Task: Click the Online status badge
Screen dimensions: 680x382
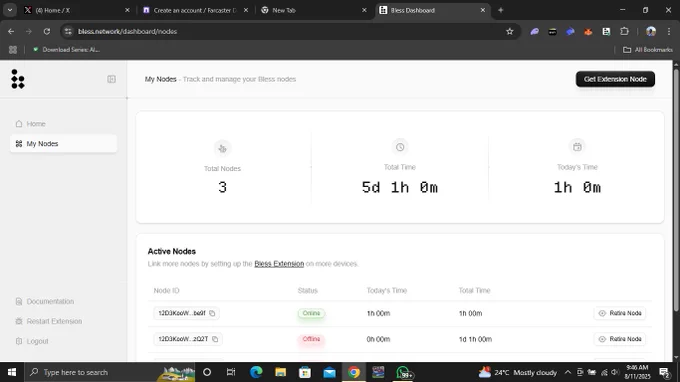Action: click(x=311, y=313)
